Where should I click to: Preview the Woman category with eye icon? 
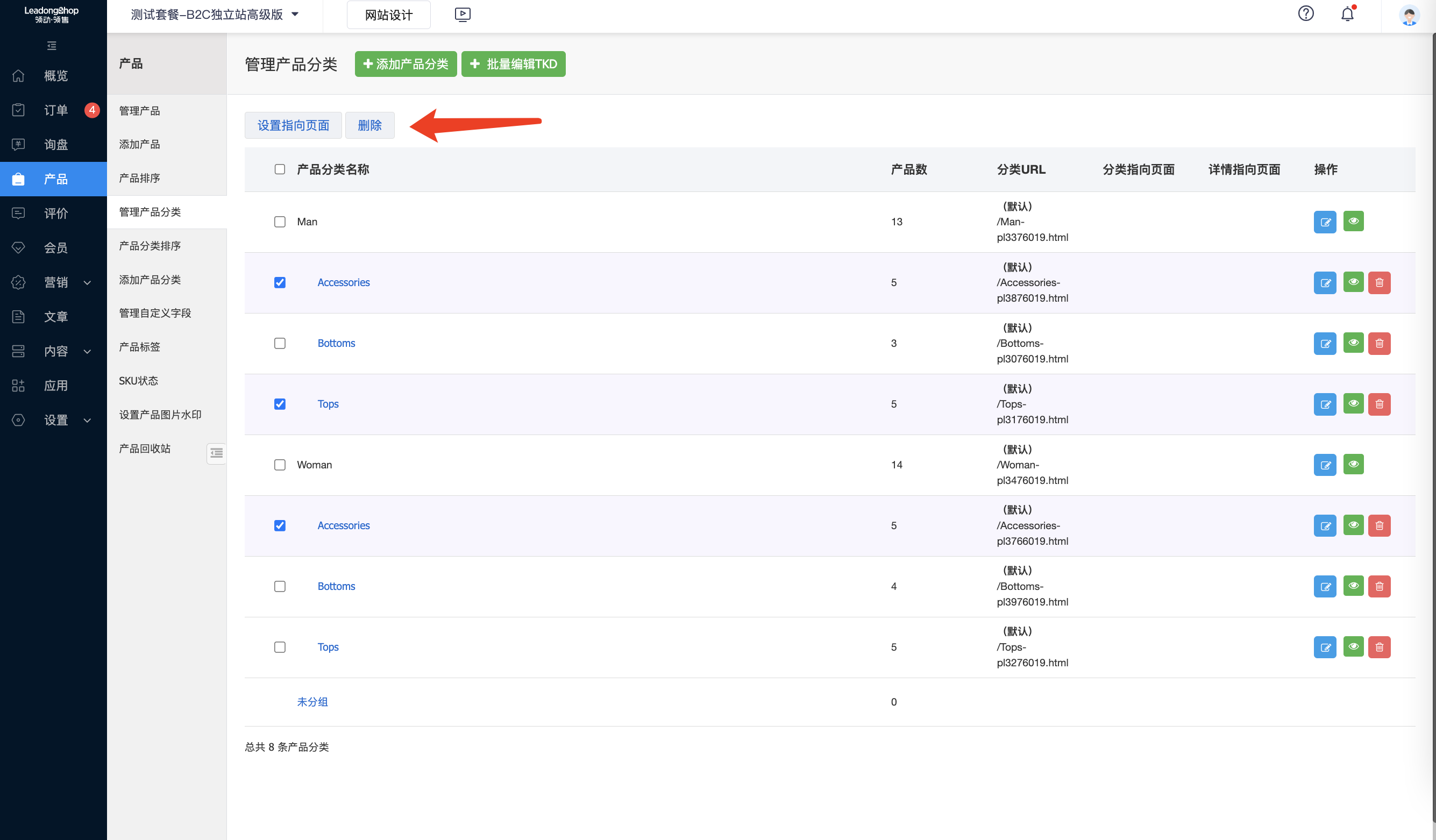1353,464
